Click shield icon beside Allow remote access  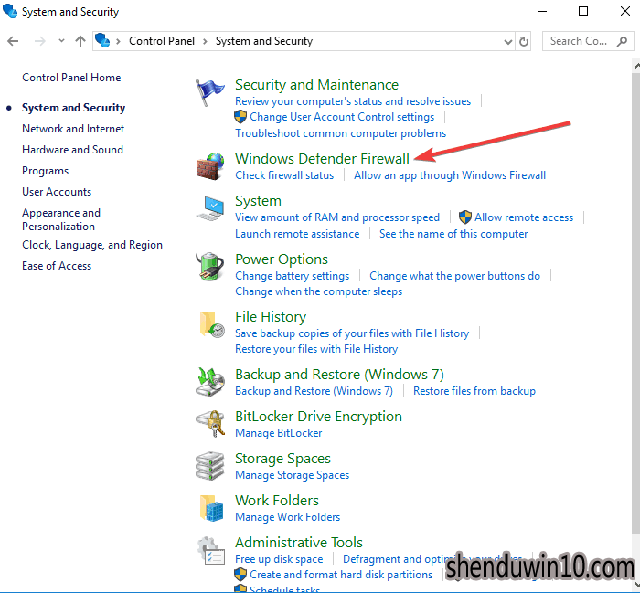pyautogui.click(x=465, y=217)
